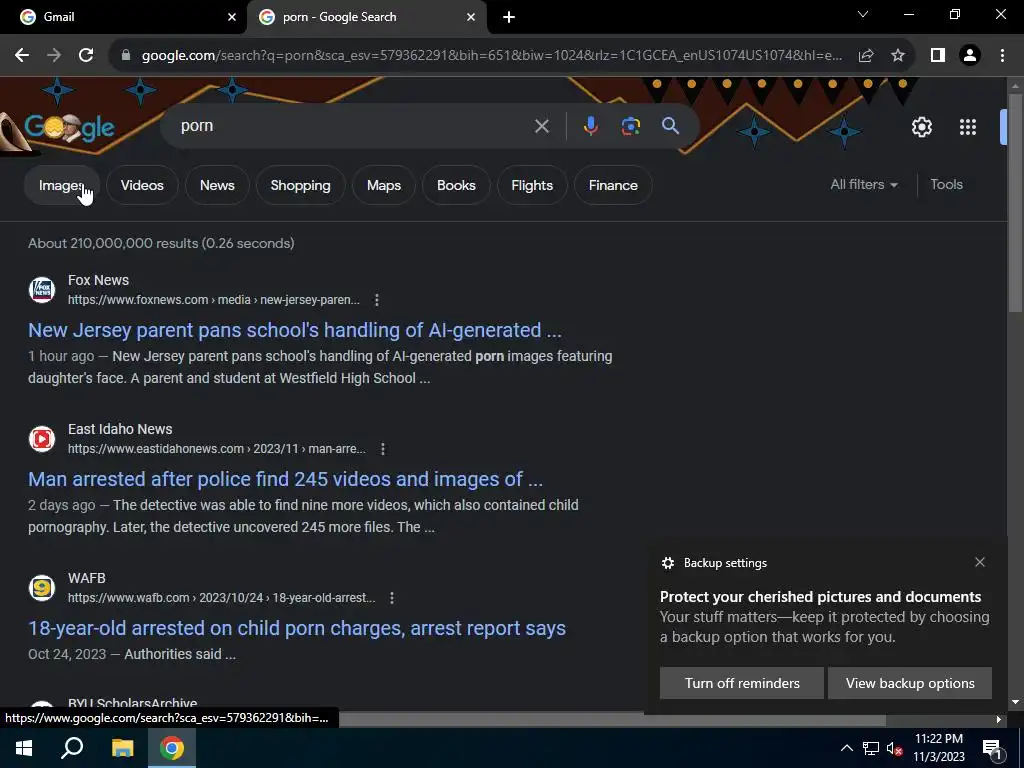The image size is (1024, 768).
Task: Open the search Tools button
Action: point(946,185)
